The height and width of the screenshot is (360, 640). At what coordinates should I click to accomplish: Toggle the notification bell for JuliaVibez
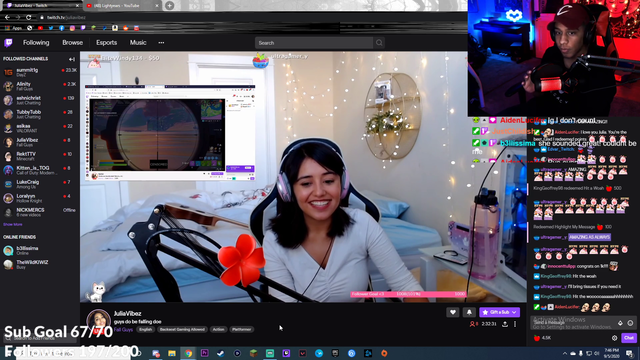pos(469,312)
